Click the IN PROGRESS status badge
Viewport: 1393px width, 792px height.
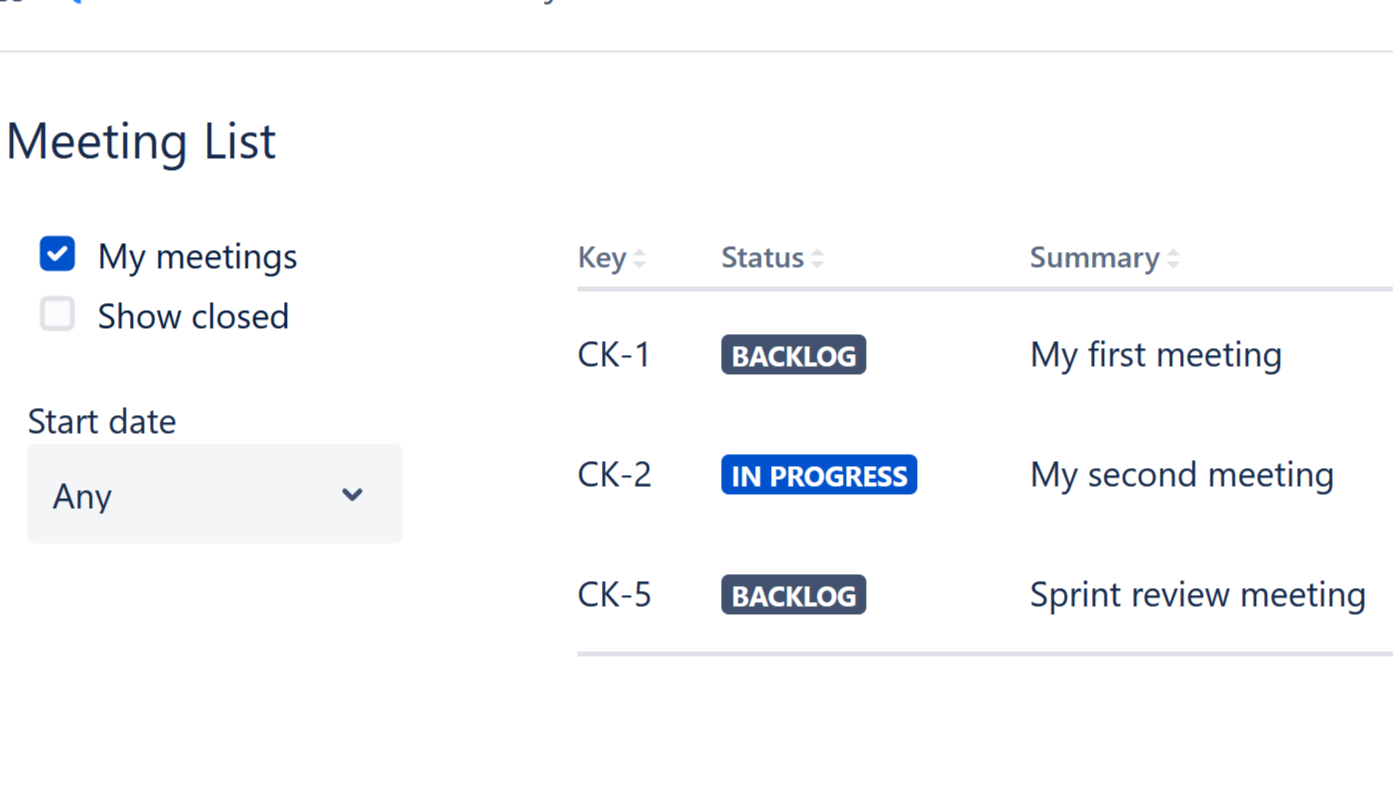[818, 475]
